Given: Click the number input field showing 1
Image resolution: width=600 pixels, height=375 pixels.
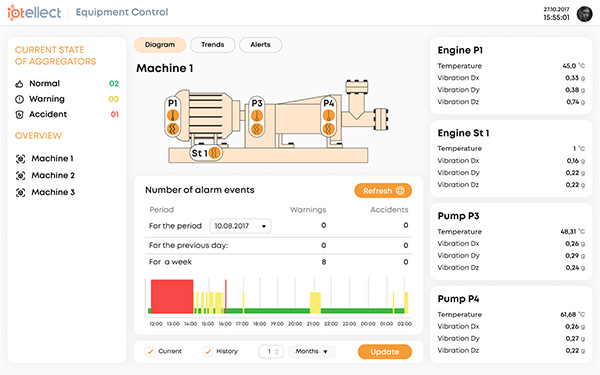Looking at the screenshot, I should pos(271,352).
